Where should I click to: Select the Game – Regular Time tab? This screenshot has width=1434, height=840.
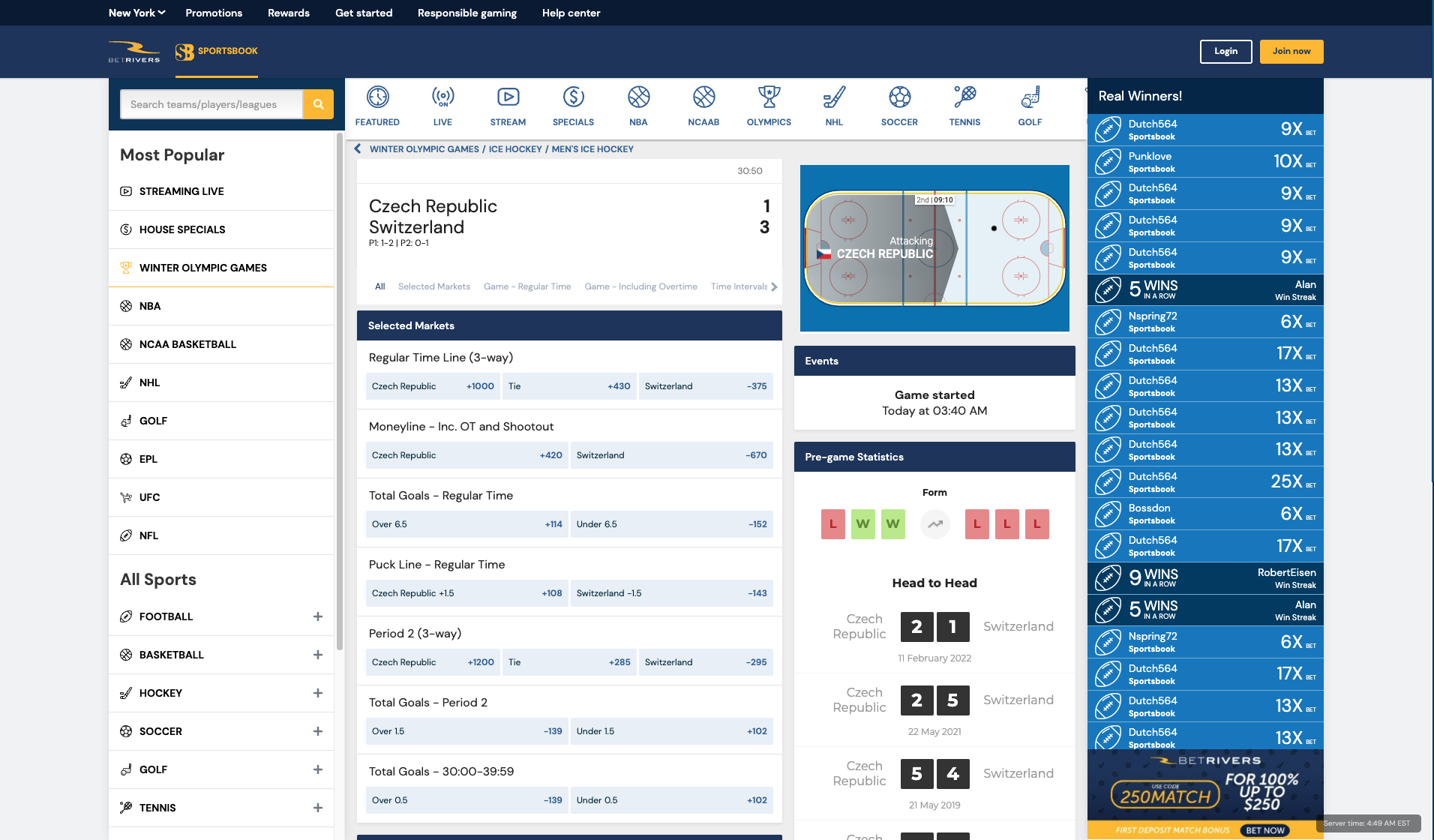(x=527, y=286)
